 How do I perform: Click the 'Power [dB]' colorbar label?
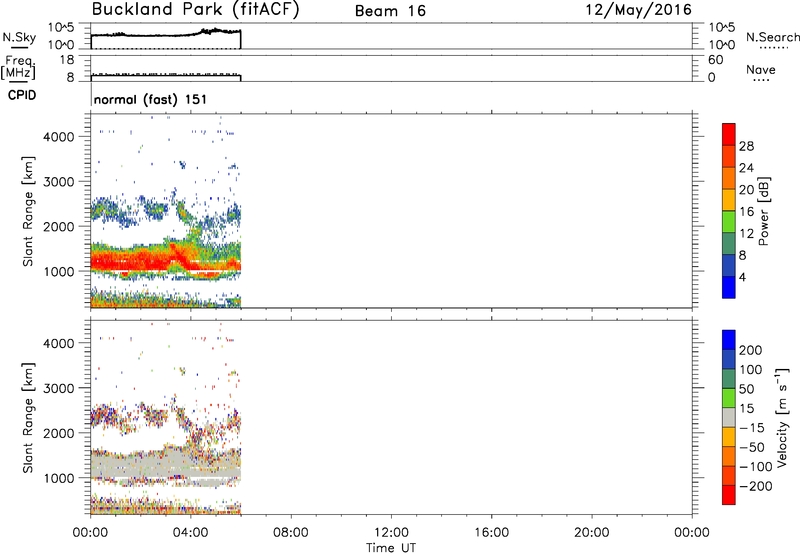coord(763,211)
